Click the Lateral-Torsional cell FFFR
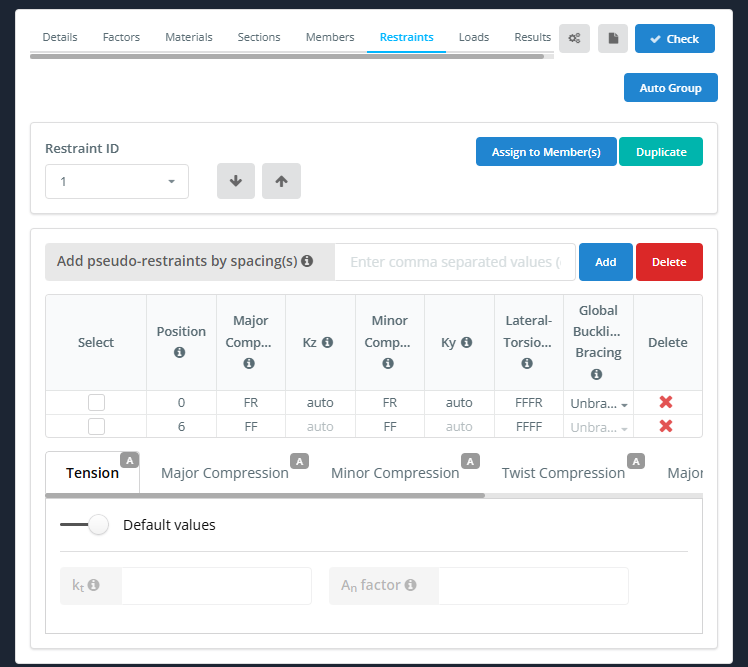 click(x=529, y=403)
